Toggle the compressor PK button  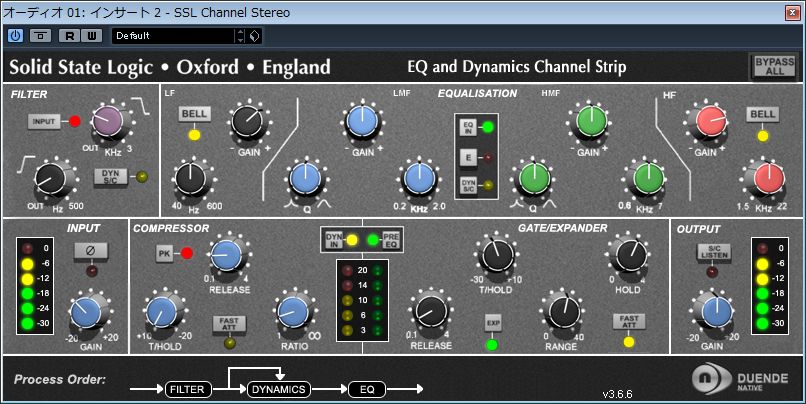point(164,253)
